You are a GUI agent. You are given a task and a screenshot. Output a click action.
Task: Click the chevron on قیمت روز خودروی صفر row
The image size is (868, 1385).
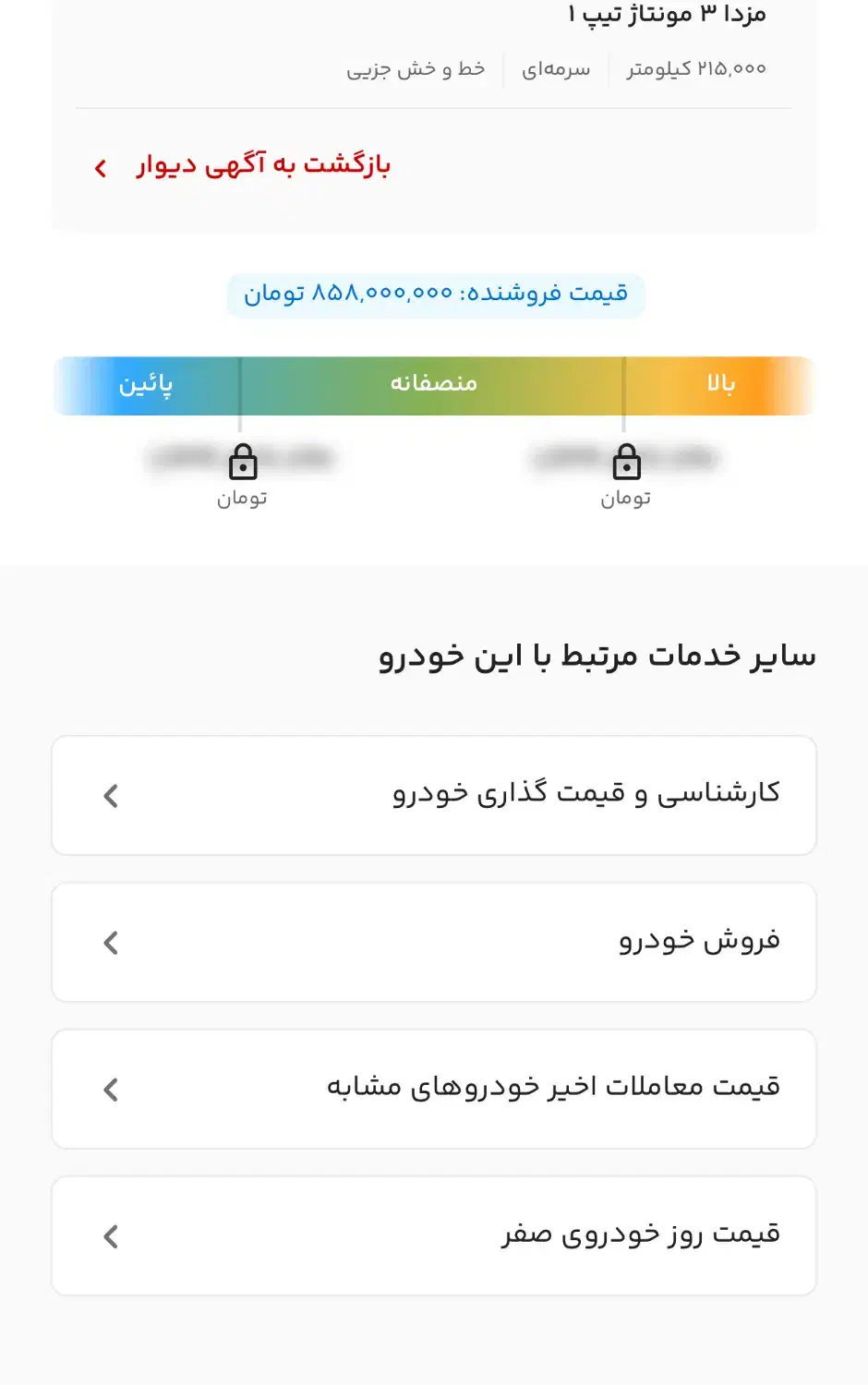click(111, 1236)
